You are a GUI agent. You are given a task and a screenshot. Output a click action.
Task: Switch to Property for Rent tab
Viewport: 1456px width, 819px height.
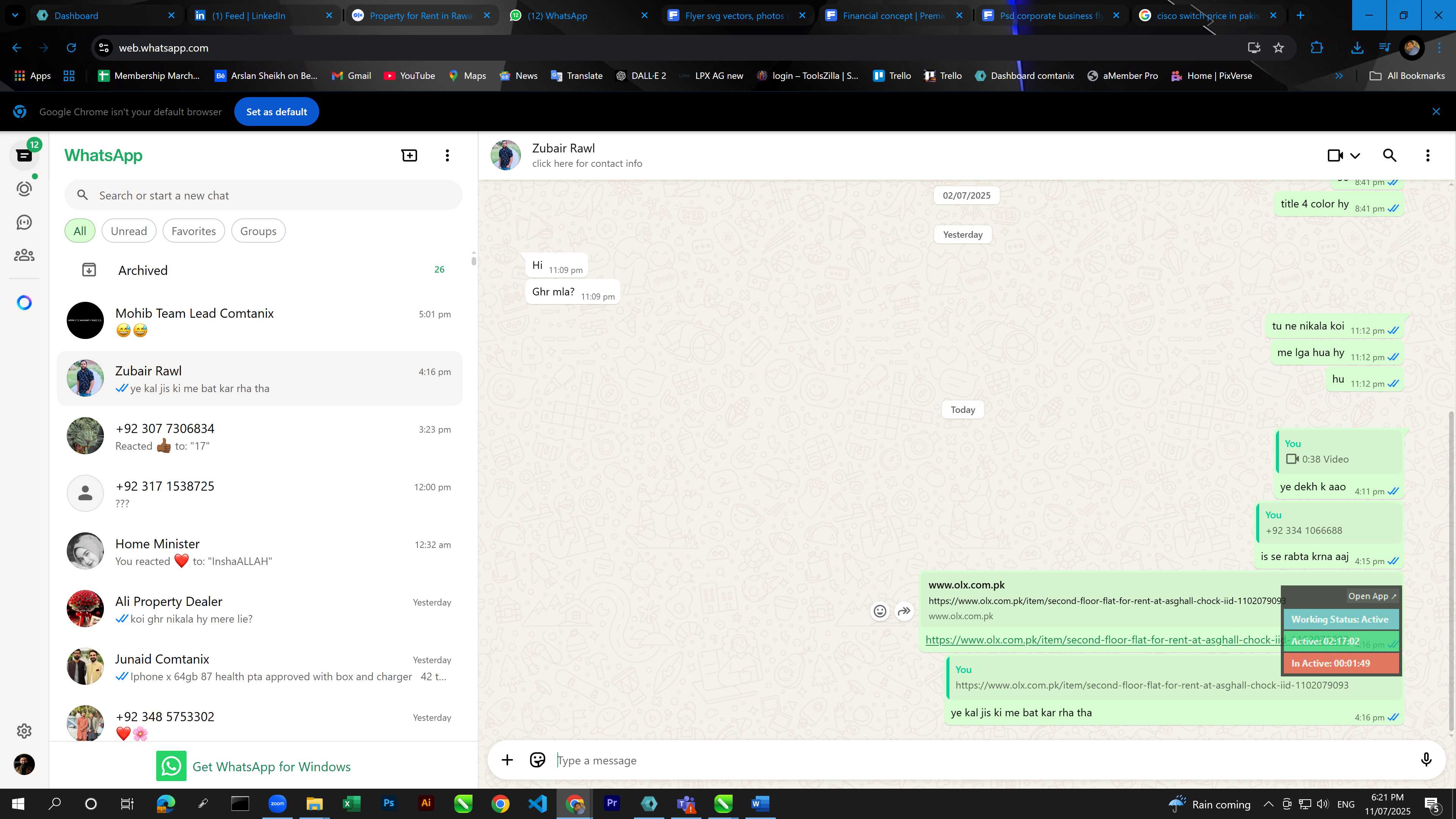tap(421, 15)
